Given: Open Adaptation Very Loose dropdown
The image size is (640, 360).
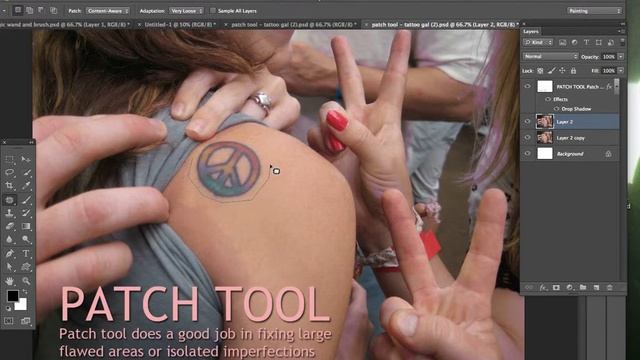Looking at the screenshot, I should [186, 11].
